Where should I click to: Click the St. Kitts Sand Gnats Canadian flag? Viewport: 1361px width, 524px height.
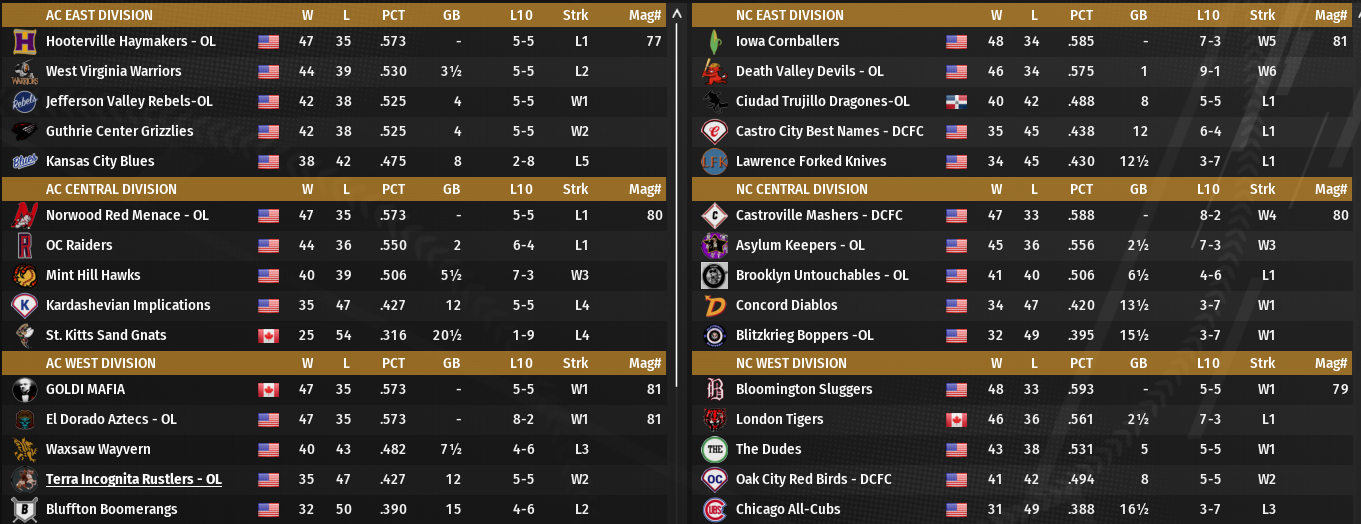[x=268, y=336]
